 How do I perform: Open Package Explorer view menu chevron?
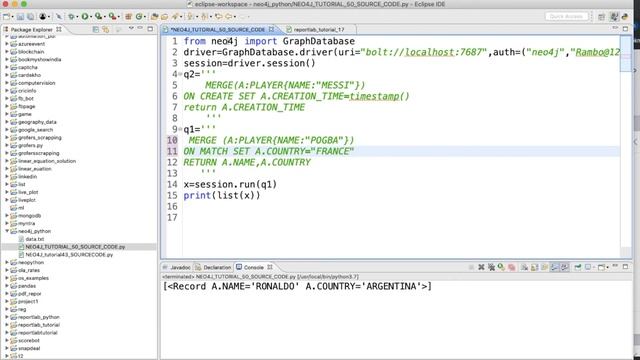point(131,29)
